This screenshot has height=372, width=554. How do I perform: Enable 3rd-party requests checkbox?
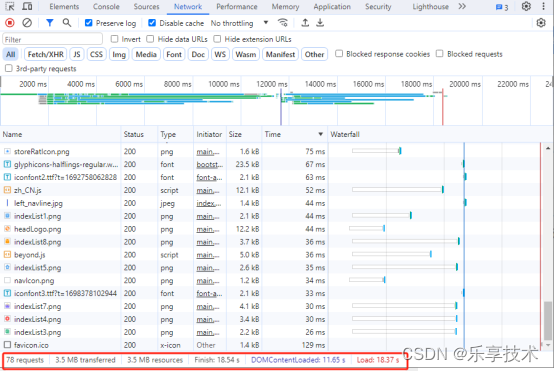8,68
